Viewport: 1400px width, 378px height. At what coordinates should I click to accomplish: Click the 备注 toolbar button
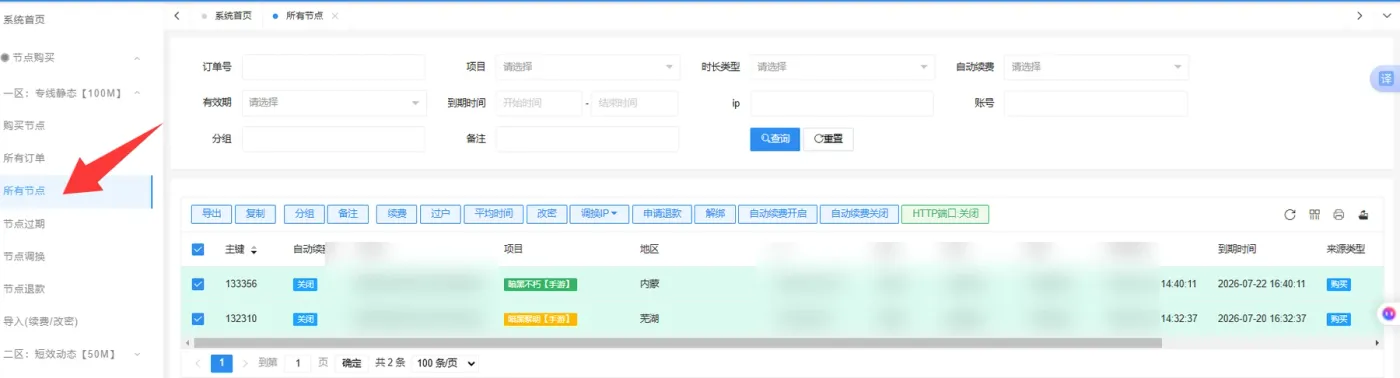(348, 213)
